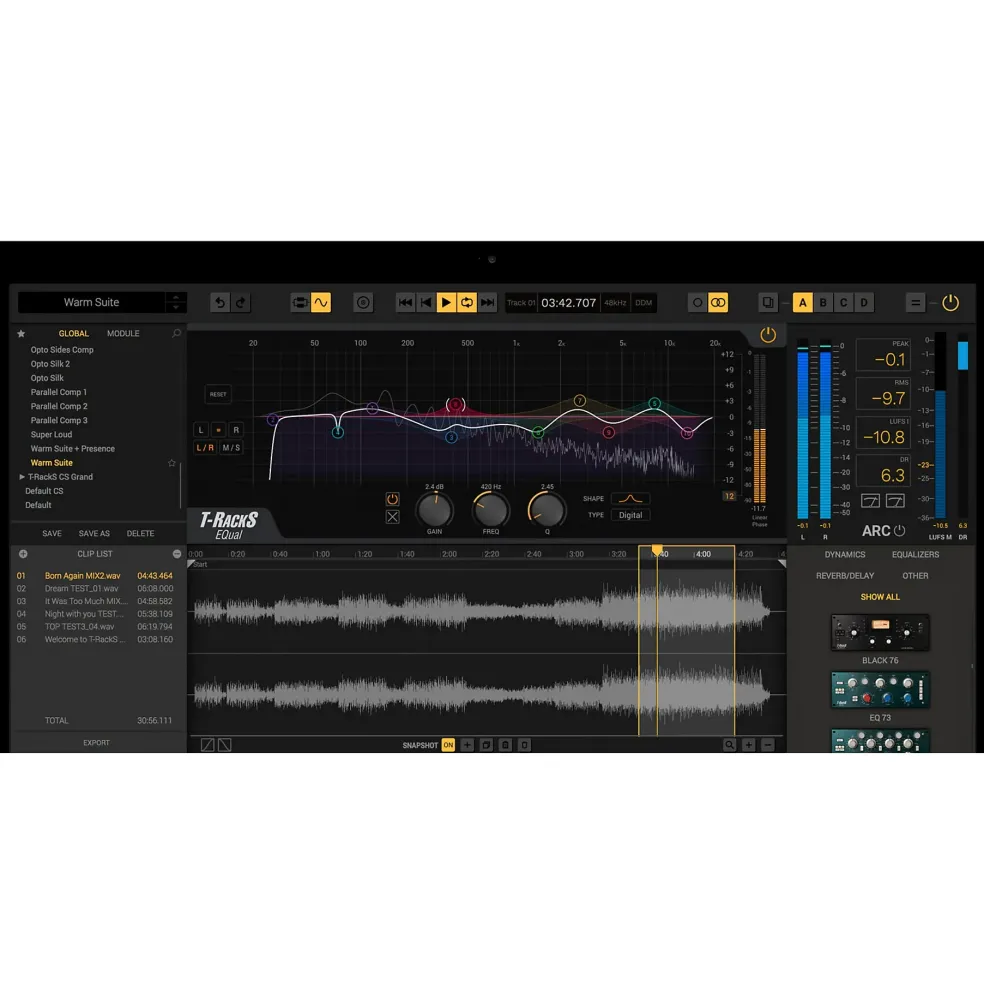Screen dimensions: 984x985
Task: Turn SNAPSHOT ON toggle off
Action: pyautogui.click(x=448, y=745)
